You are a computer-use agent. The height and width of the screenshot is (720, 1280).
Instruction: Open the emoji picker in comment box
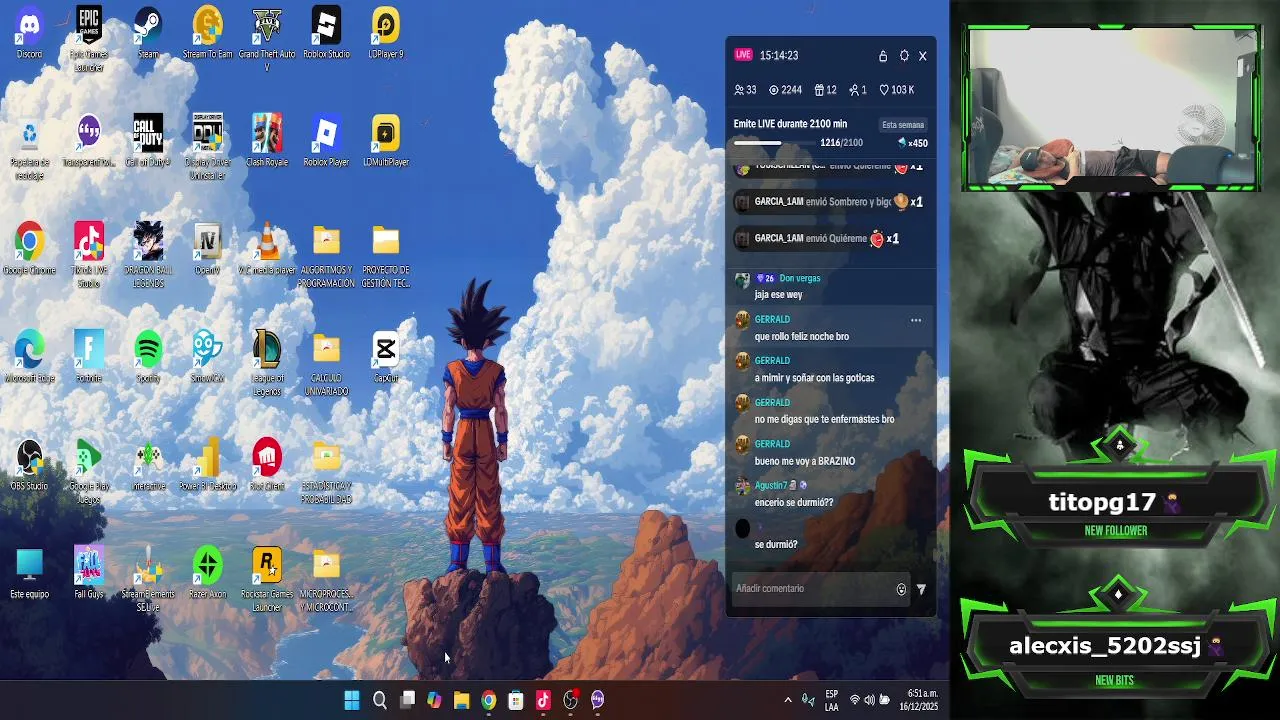point(901,590)
